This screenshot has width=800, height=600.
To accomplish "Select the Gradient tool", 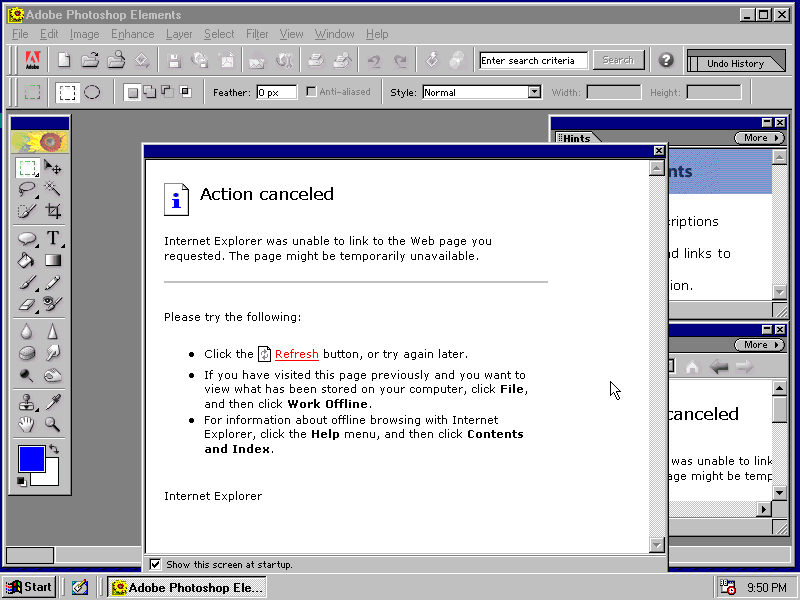I will (x=53, y=260).
